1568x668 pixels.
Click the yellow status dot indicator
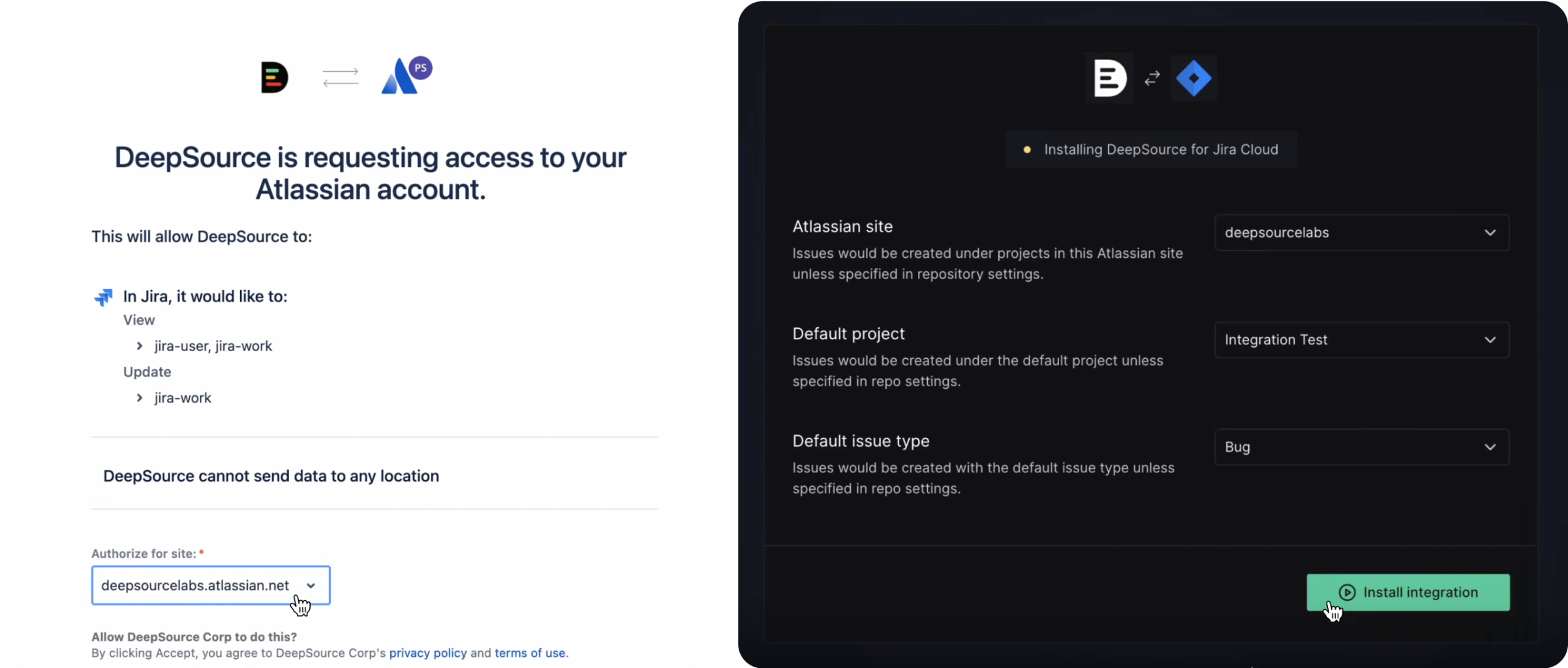pyautogui.click(x=1027, y=150)
